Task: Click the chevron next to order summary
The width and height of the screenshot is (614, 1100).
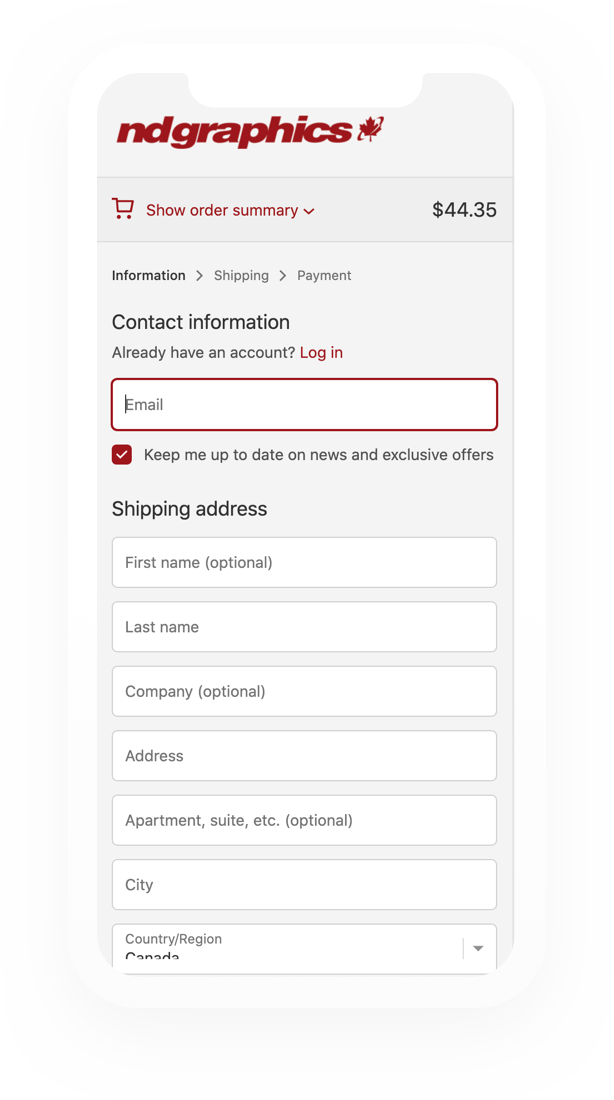Action: pyautogui.click(x=309, y=211)
